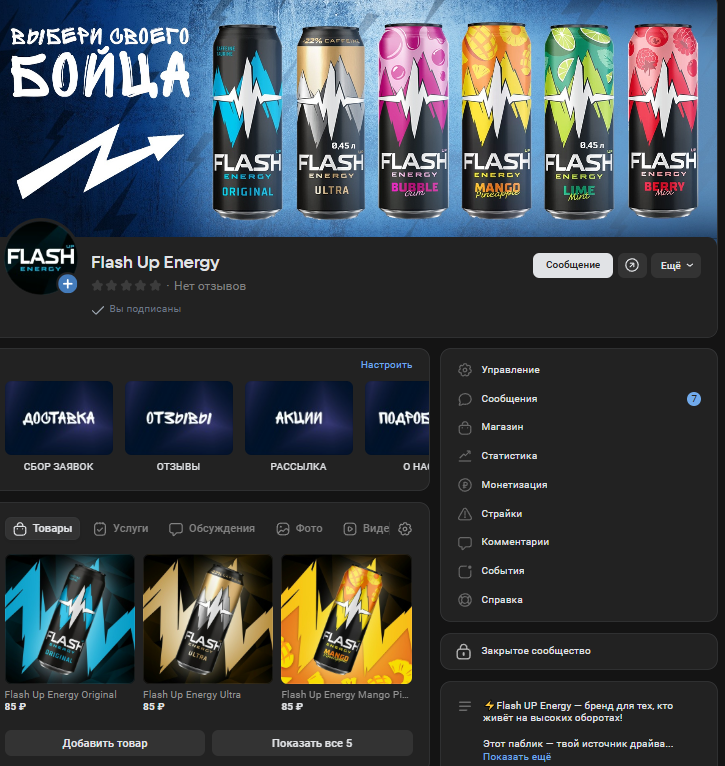The width and height of the screenshot is (725, 766).
Task: Open Flash Up Energy Mango product image
Action: click(x=346, y=619)
